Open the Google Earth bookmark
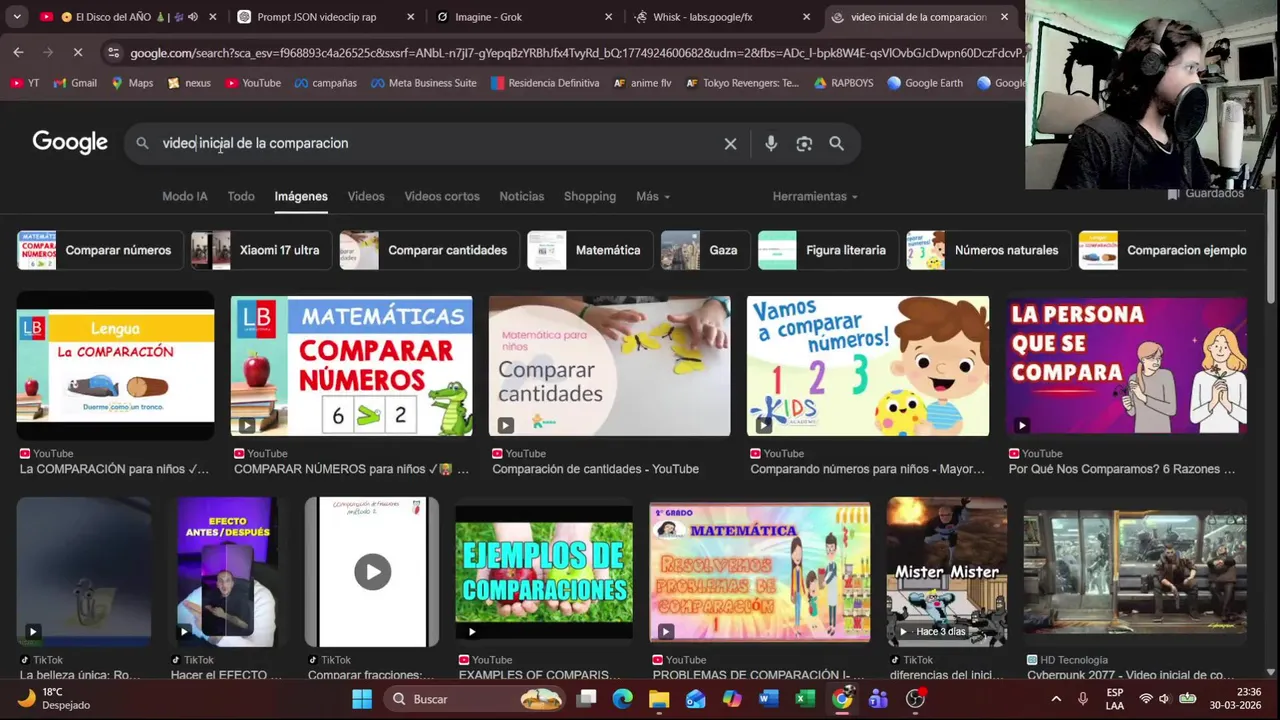The image size is (1280, 720). 924,83
